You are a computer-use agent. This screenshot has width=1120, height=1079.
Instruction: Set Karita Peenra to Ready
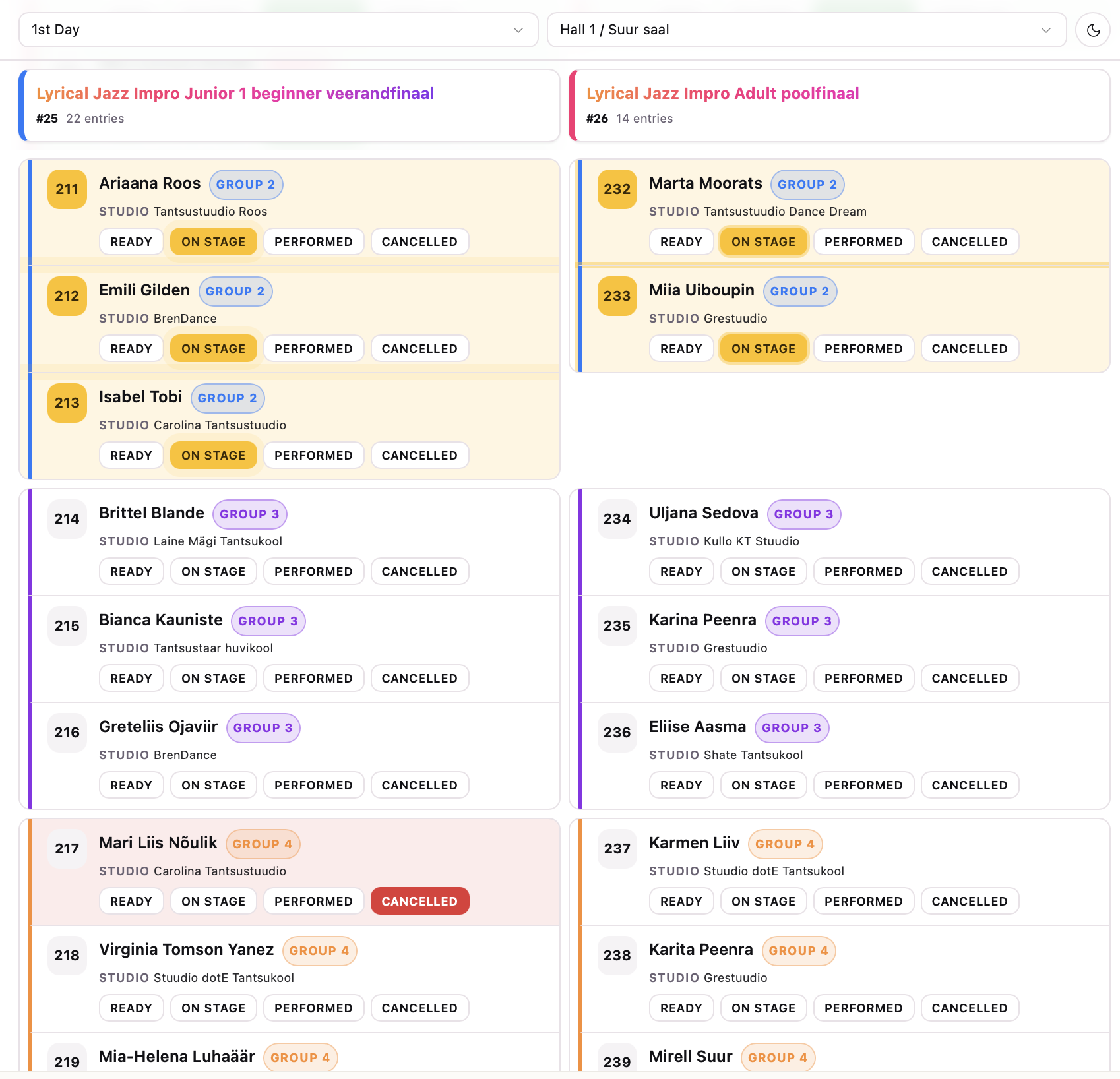(681, 1008)
